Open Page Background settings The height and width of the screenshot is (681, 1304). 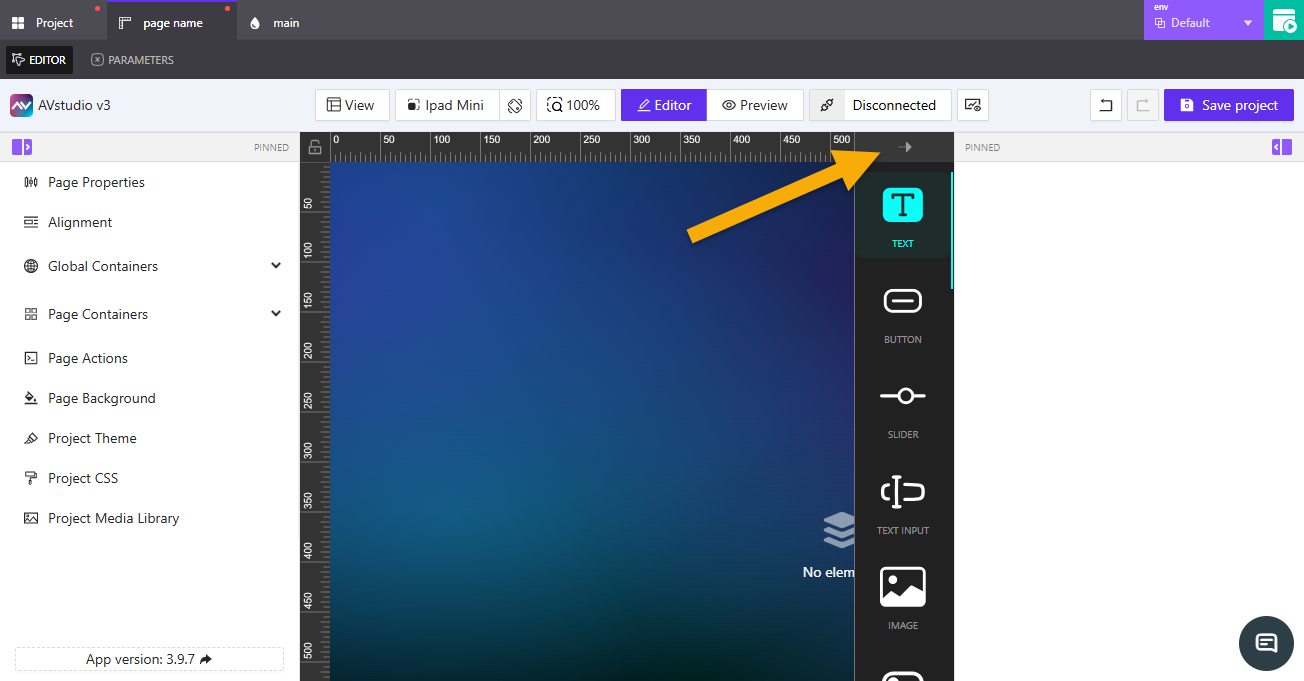101,398
